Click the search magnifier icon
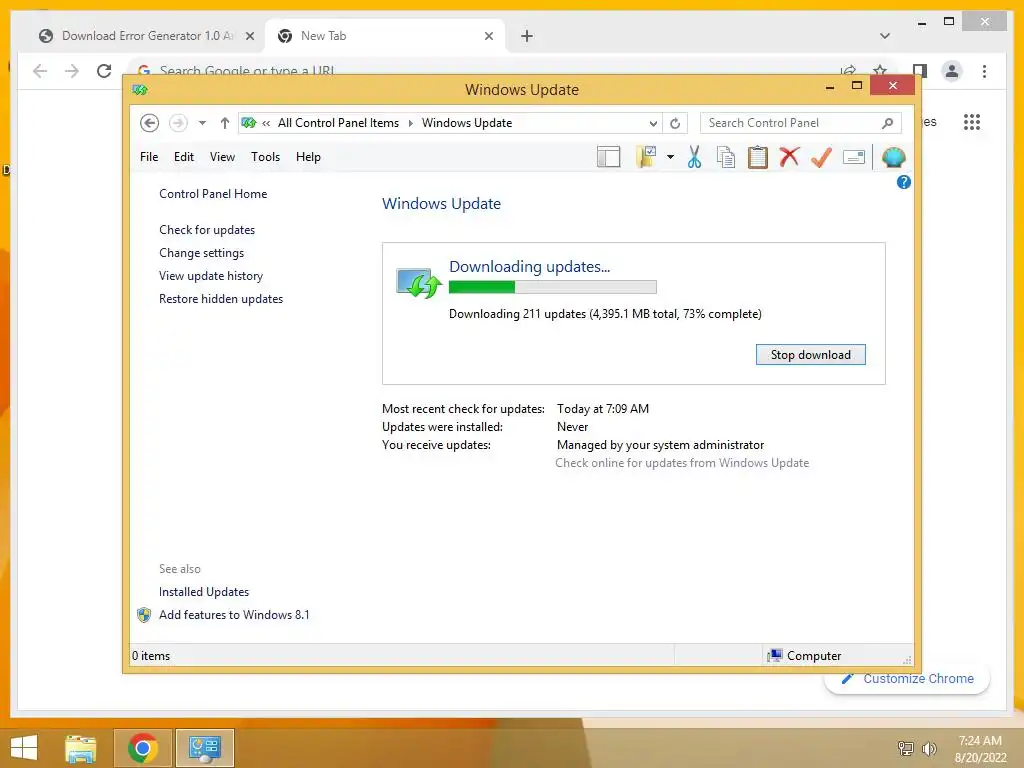This screenshot has height=768, width=1024. tap(888, 123)
